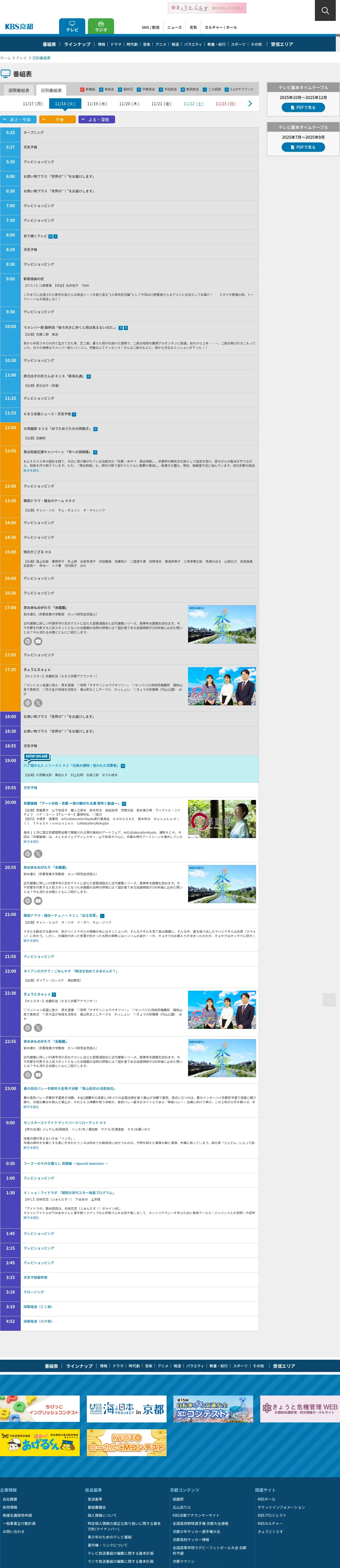Select date 11/23 (日)
The height and width of the screenshot is (1568, 340).
tap(225, 104)
